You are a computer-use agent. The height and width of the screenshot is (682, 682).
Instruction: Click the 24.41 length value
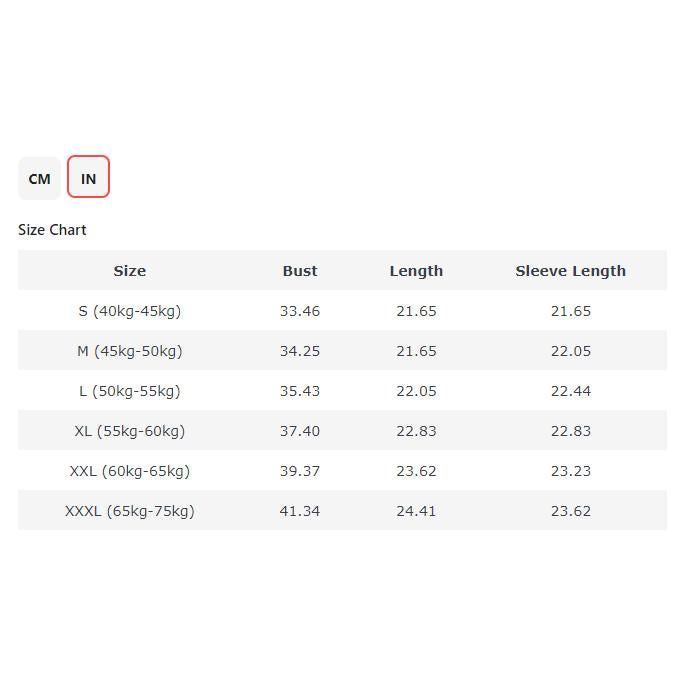coord(416,511)
